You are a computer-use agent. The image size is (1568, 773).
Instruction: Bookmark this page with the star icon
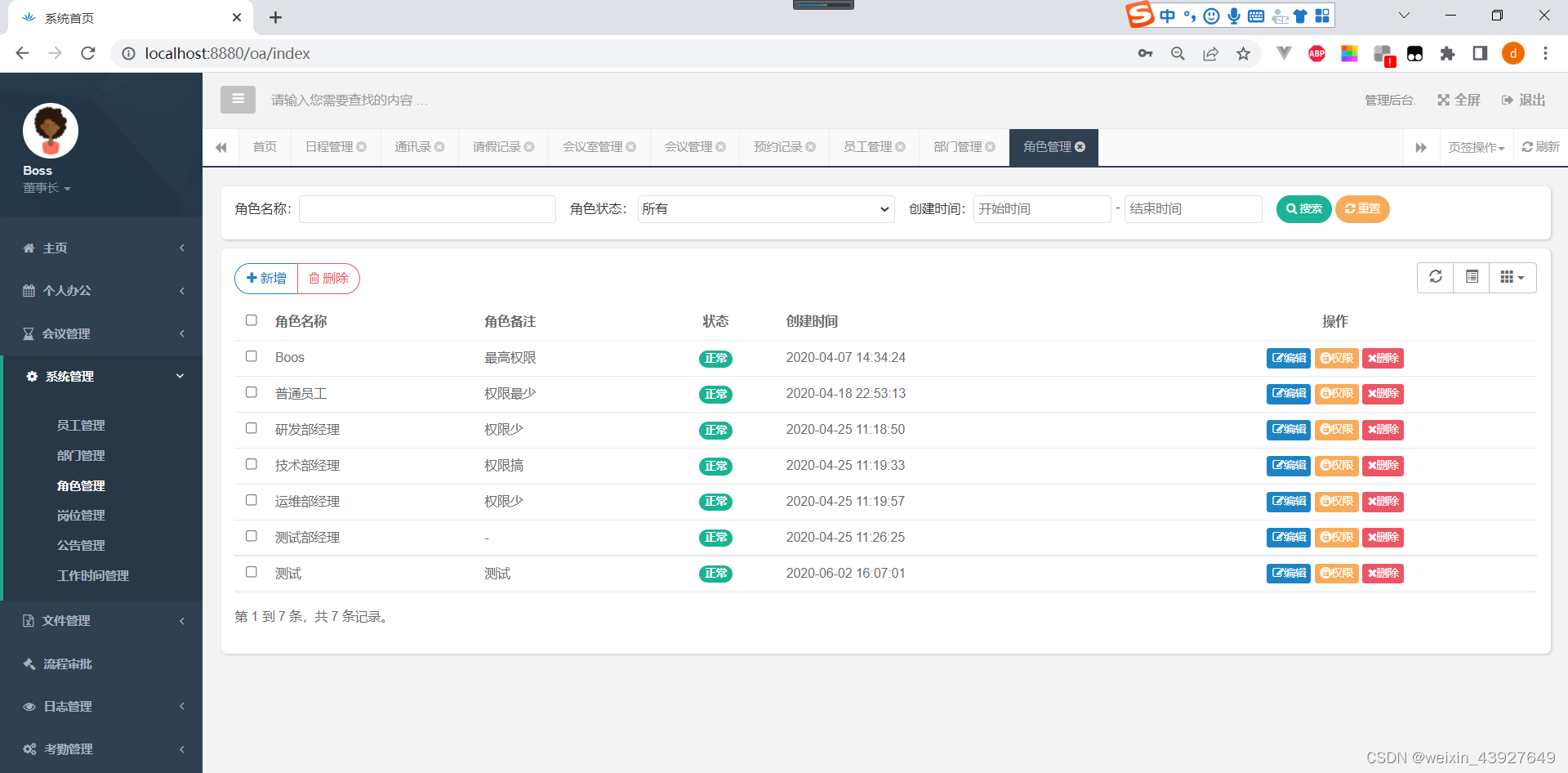coord(1243,53)
